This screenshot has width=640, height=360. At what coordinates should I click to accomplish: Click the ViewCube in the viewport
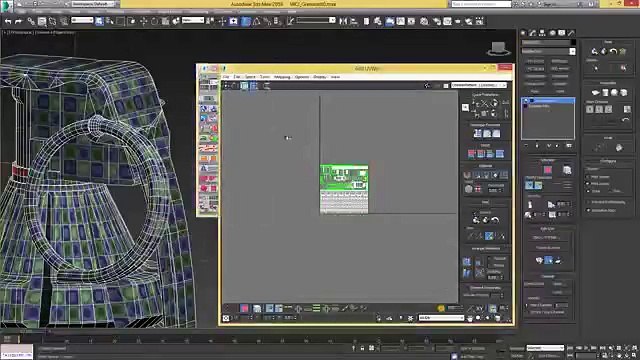coord(498,49)
